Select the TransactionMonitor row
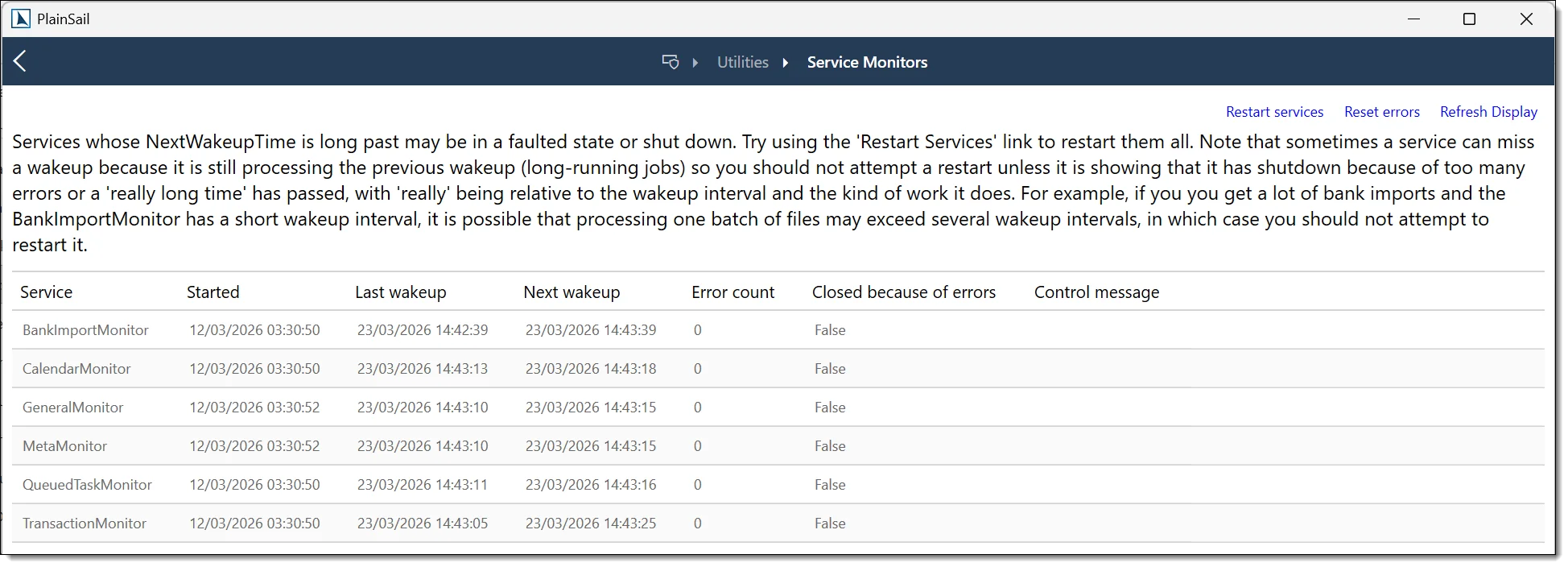The height and width of the screenshot is (567, 1568). tap(778, 524)
